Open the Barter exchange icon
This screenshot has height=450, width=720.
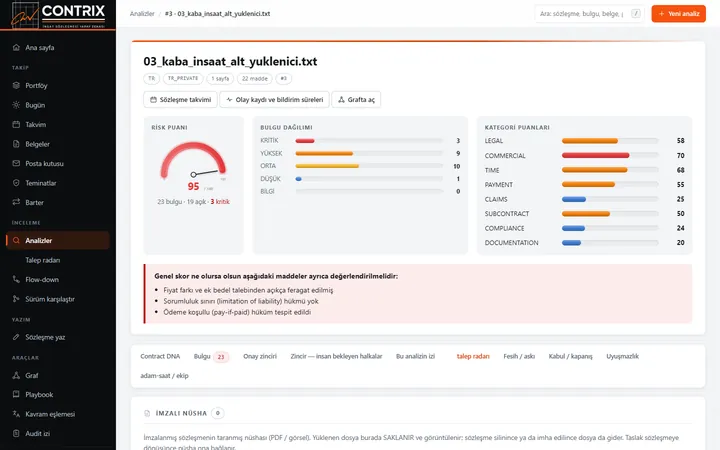tap(16, 202)
